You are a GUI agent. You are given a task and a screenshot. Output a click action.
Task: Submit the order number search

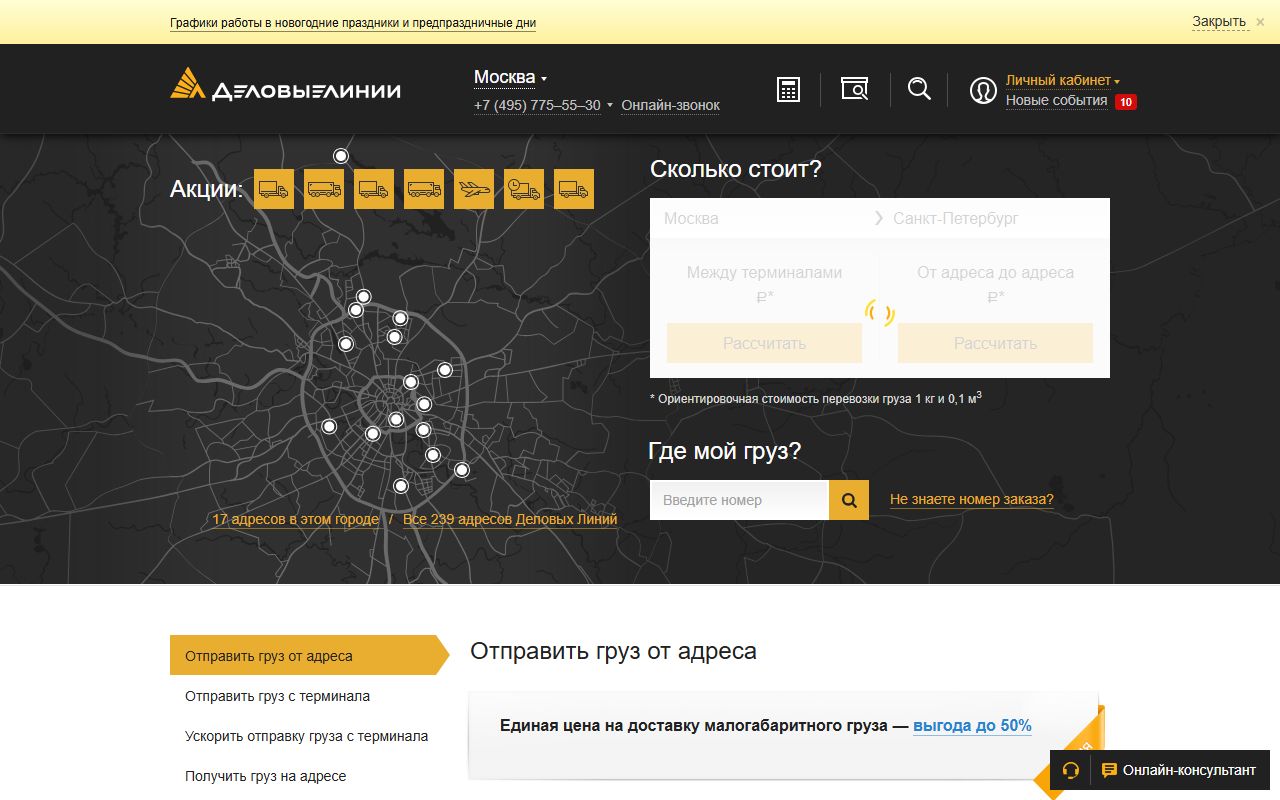(x=849, y=500)
